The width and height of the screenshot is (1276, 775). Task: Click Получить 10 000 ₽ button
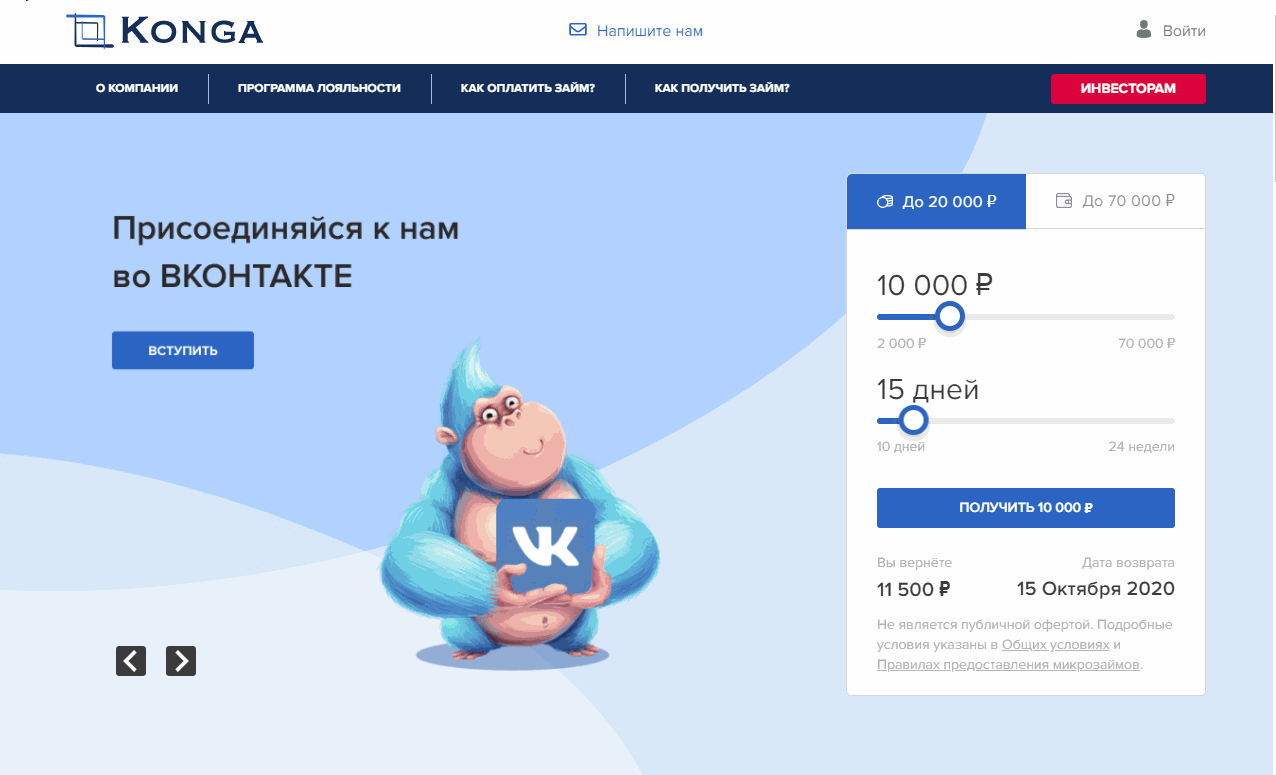click(x=1026, y=508)
